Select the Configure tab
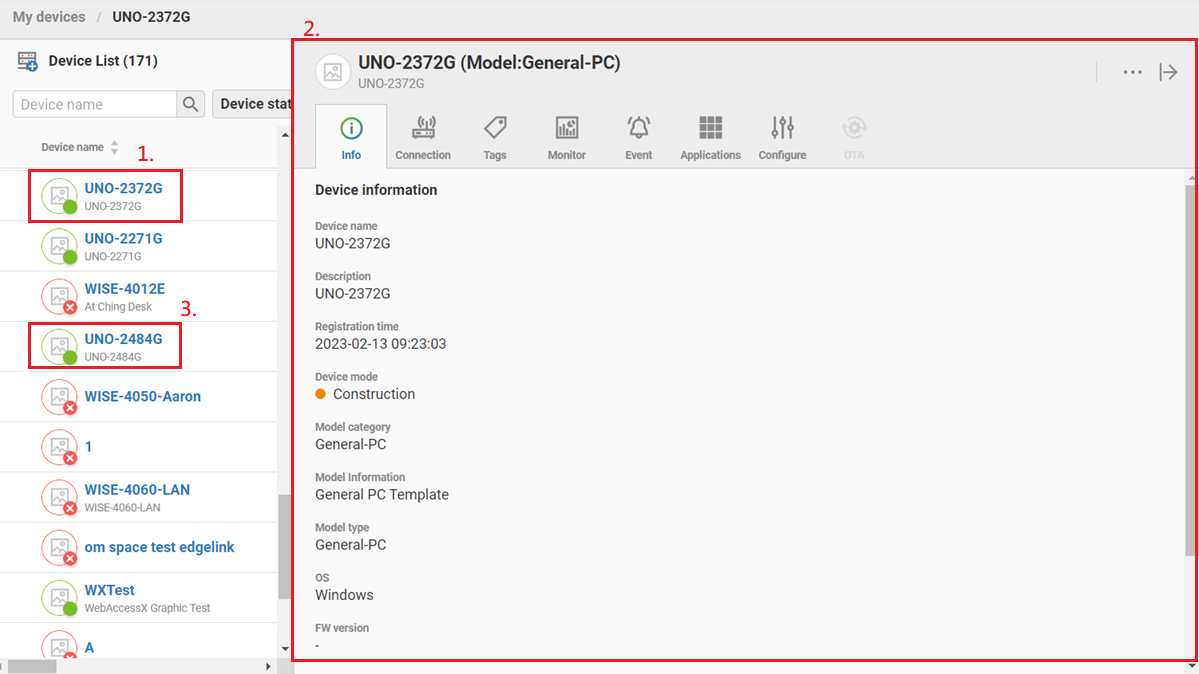 tap(782, 138)
